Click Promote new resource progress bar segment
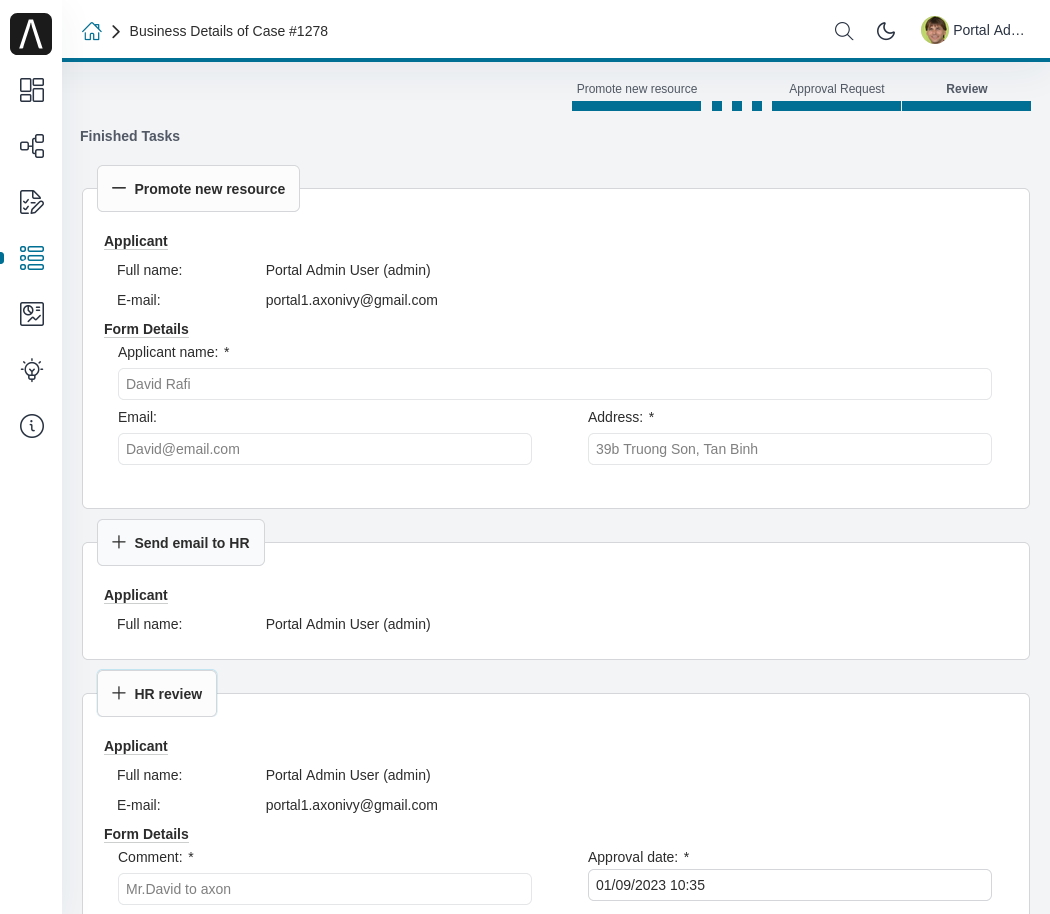The width and height of the screenshot is (1050, 914). pos(636,106)
